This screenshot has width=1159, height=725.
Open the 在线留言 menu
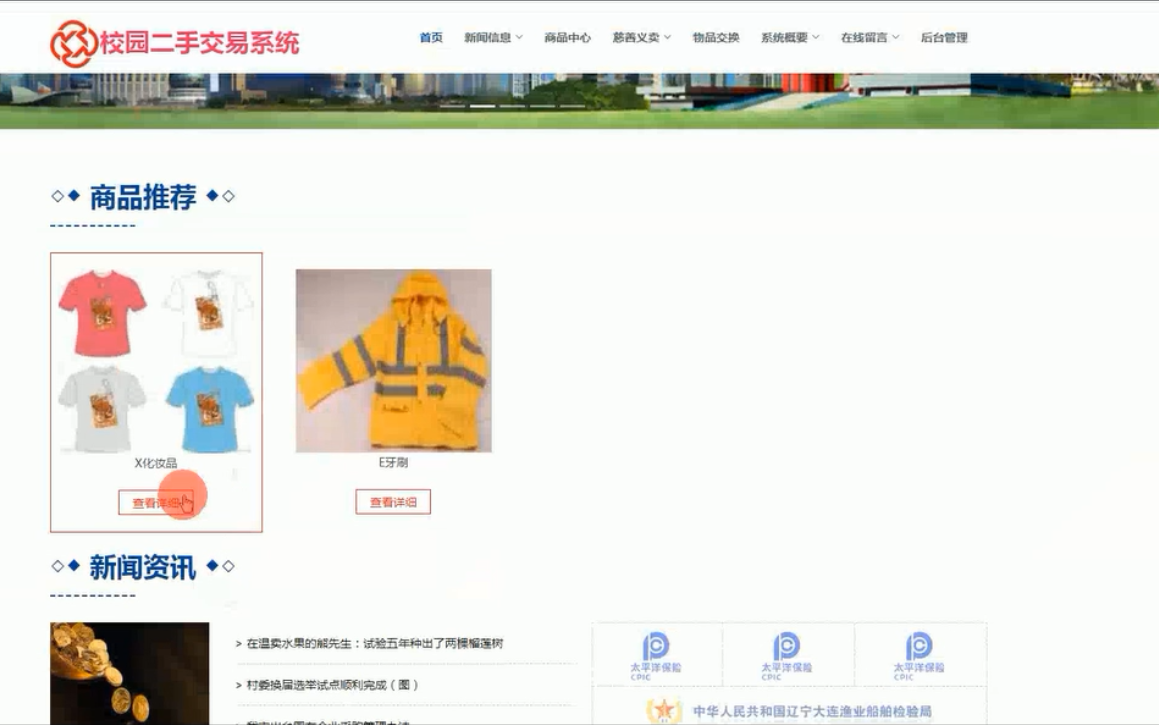pyautogui.click(x=864, y=37)
